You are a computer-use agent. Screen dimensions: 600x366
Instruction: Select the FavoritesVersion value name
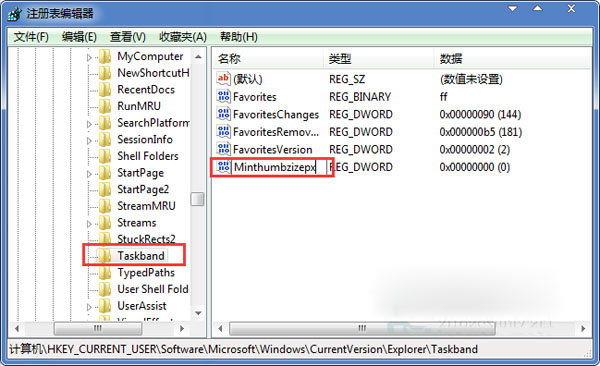272,150
